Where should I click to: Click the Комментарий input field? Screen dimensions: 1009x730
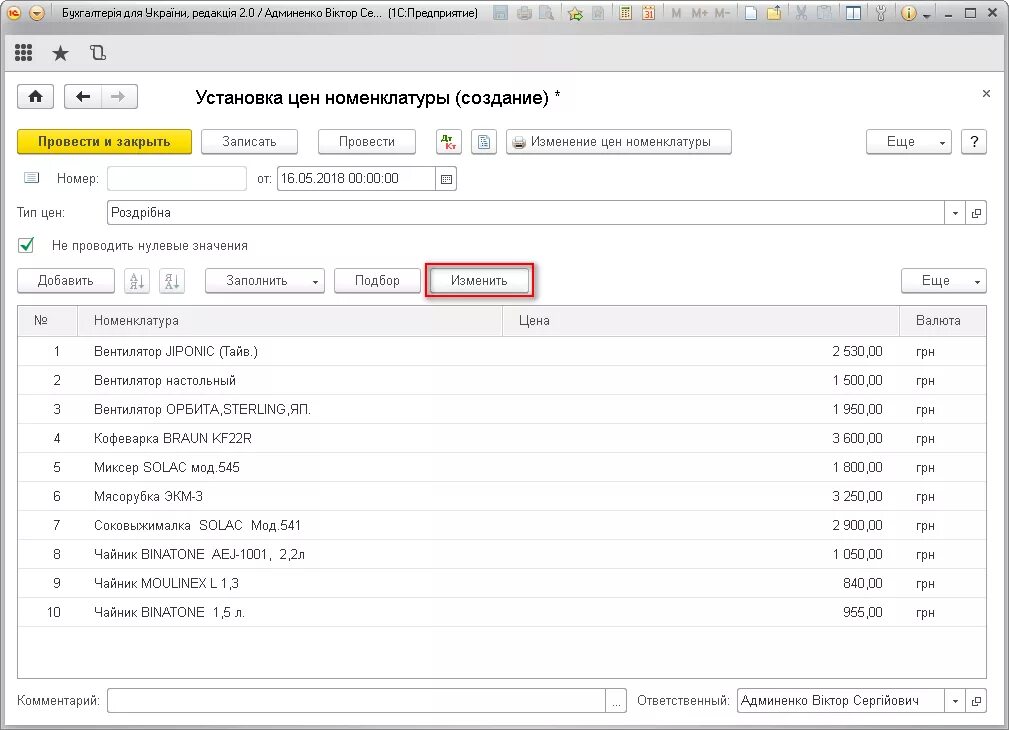coord(356,701)
